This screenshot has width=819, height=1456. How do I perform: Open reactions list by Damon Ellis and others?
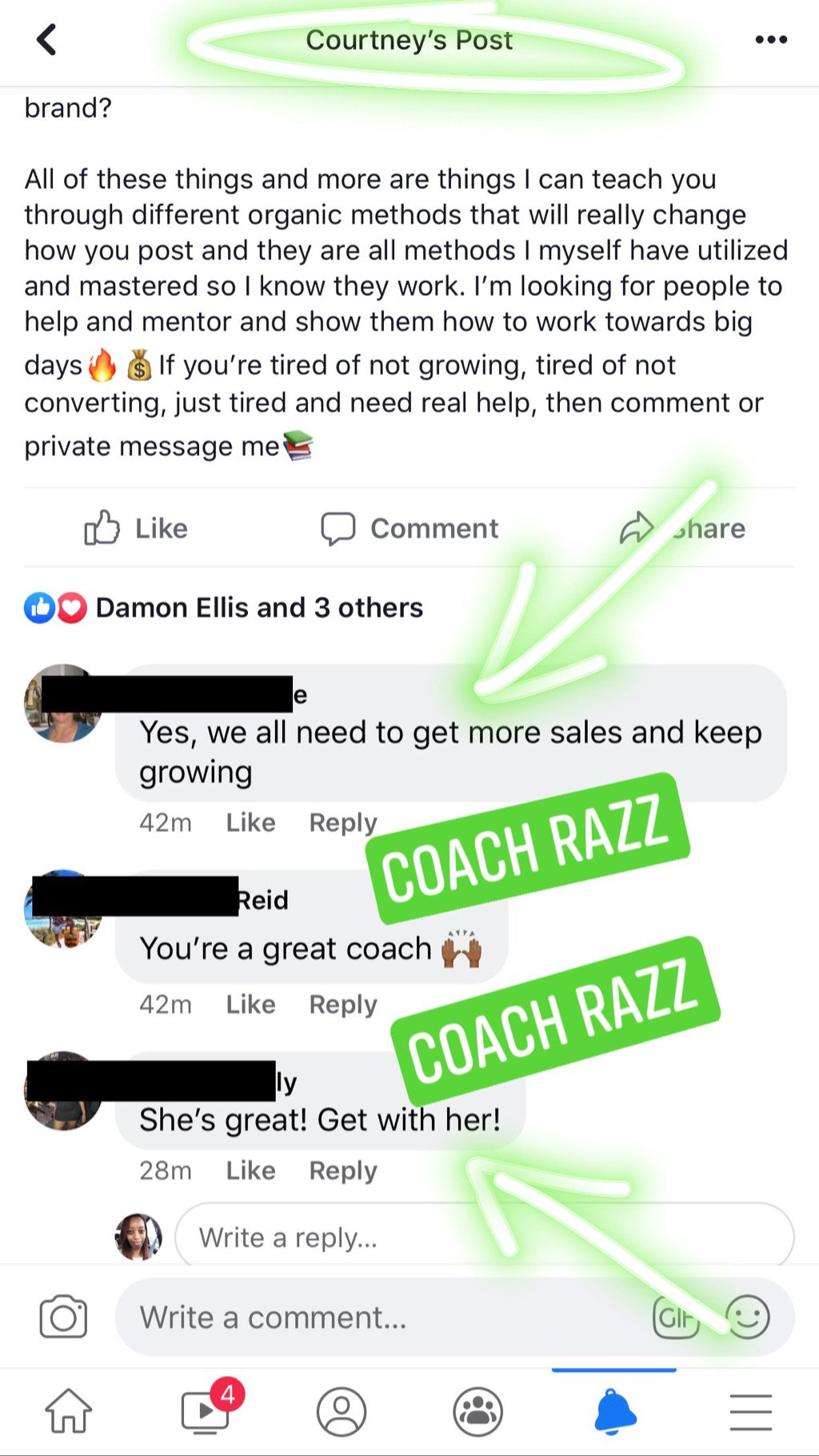tap(224, 608)
